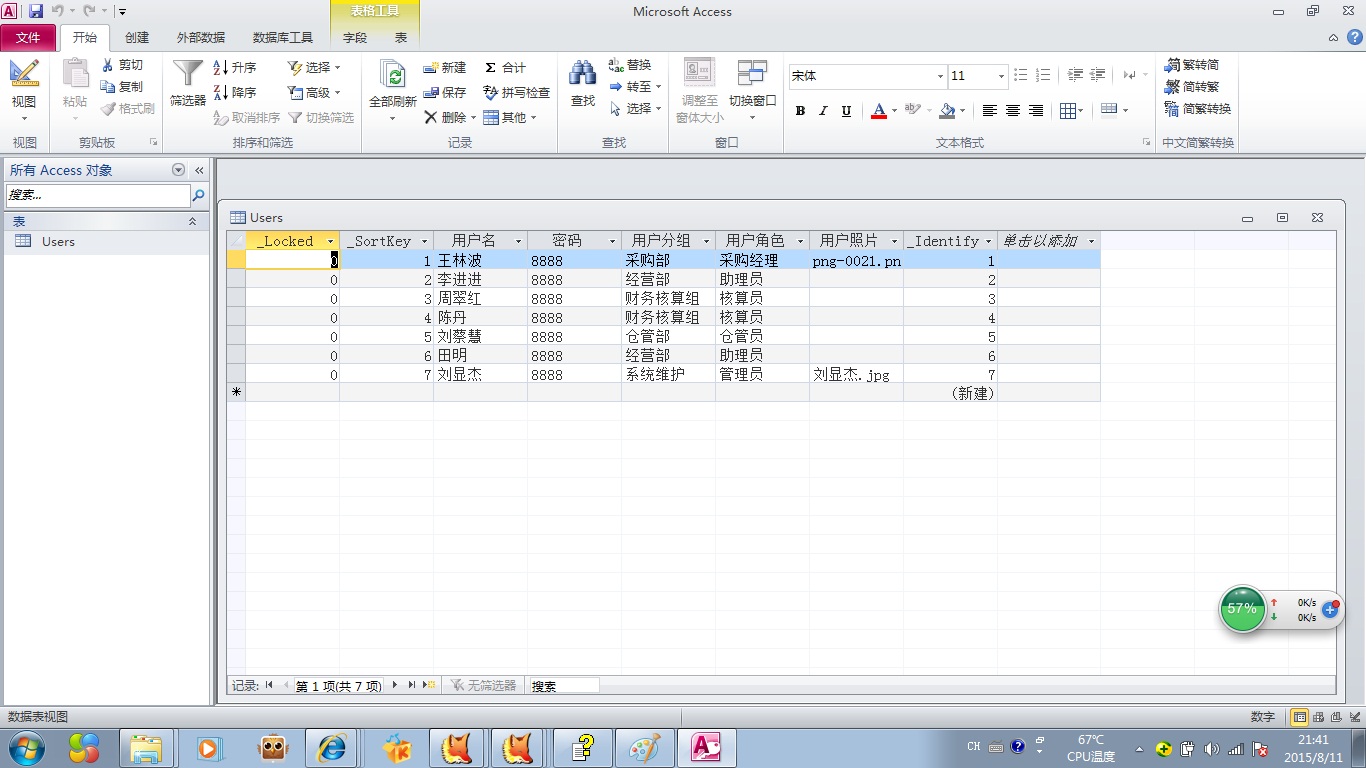Sort ascending with 升序
The height and width of the screenshot is (768, 1366).
pos(235,67)
